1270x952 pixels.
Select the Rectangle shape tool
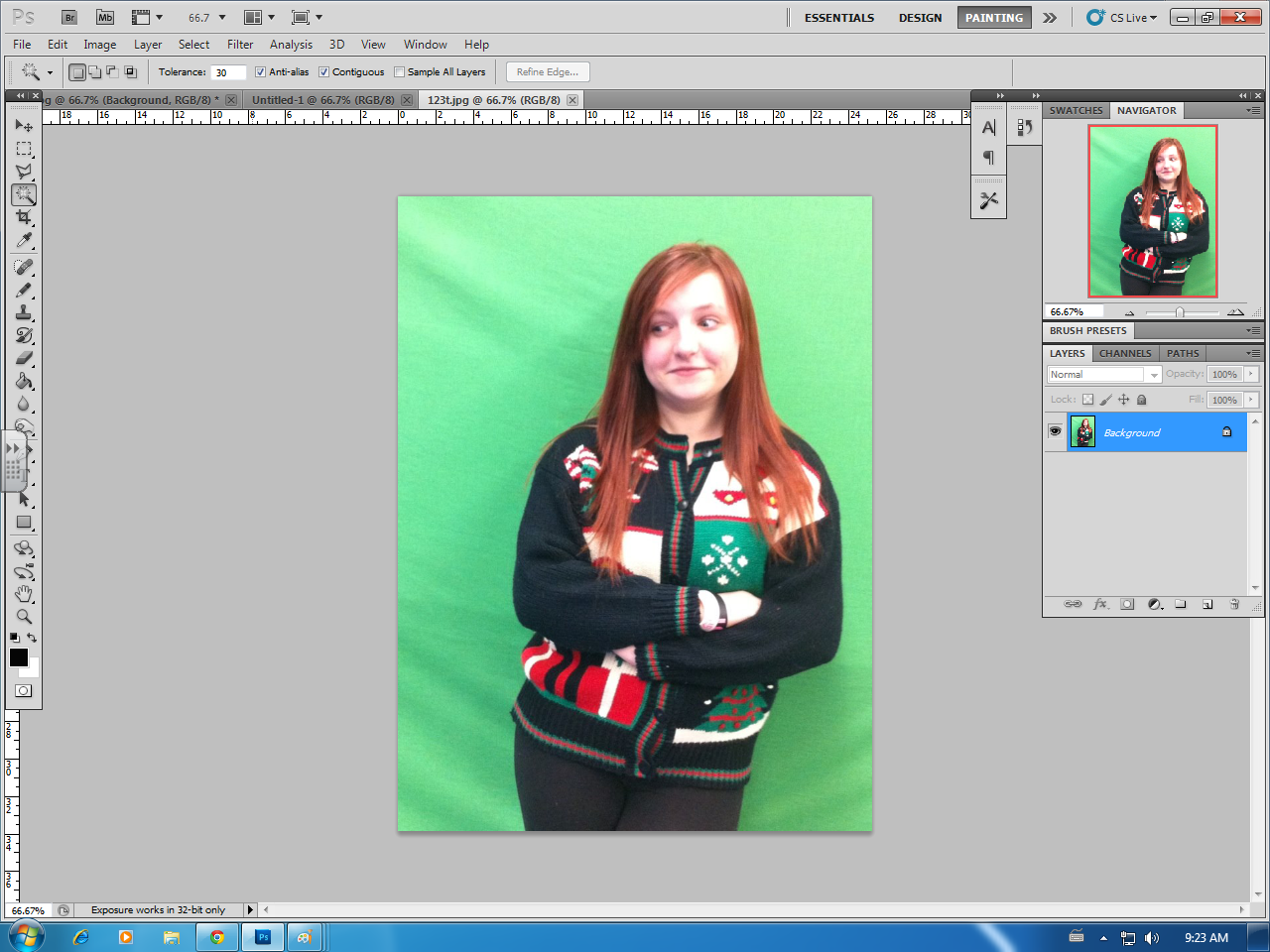tap(24, 522)
